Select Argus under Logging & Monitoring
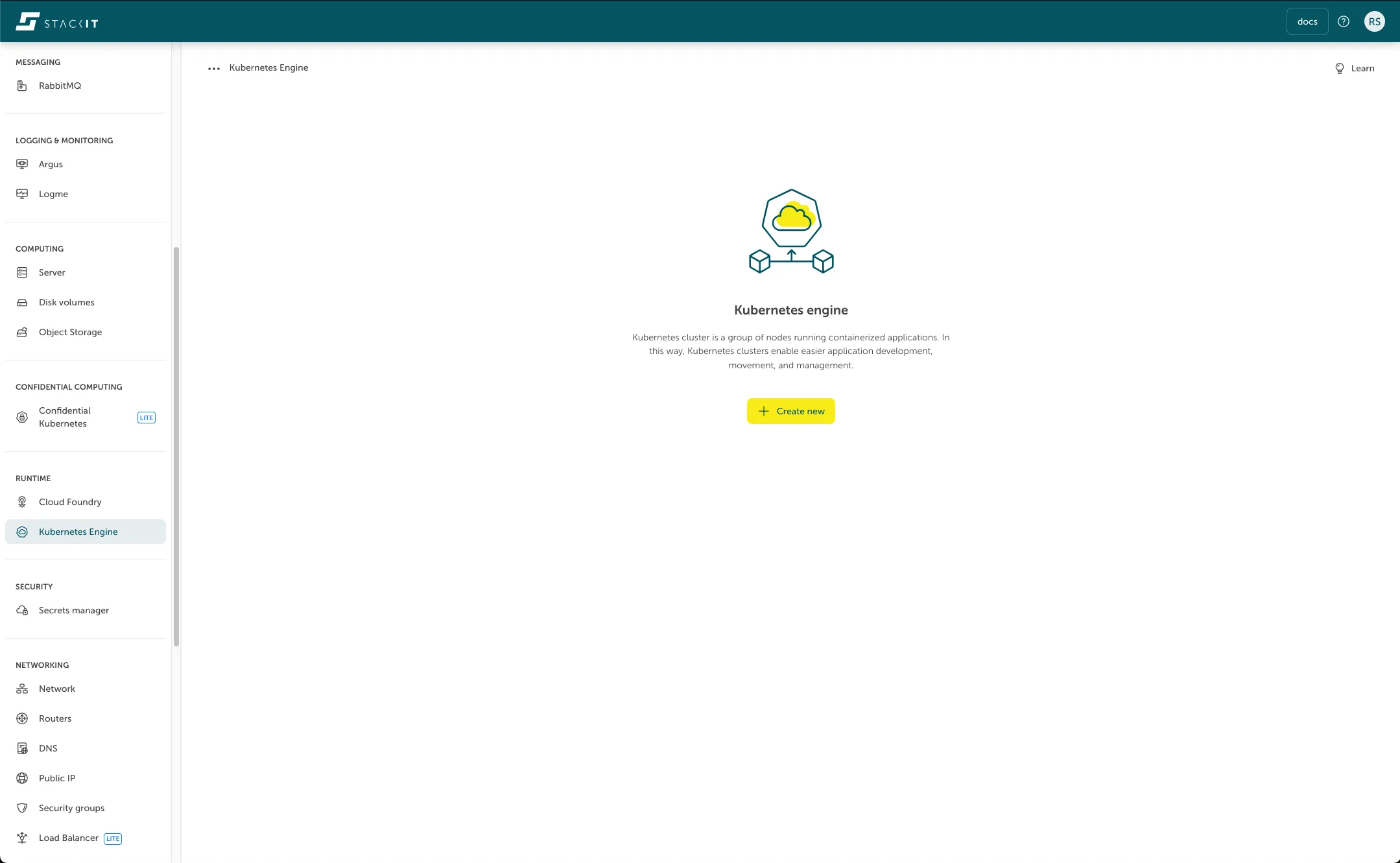The image size is (1400, 863). 51,163
